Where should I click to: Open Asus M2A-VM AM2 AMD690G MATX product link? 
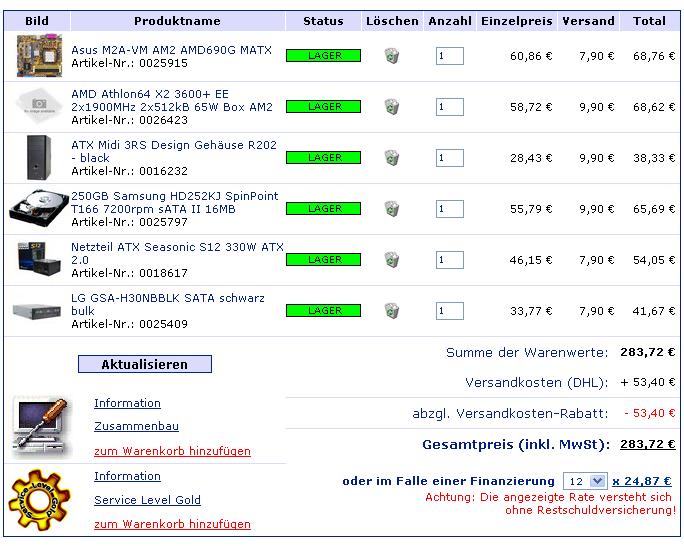click(x=171, y=50)
